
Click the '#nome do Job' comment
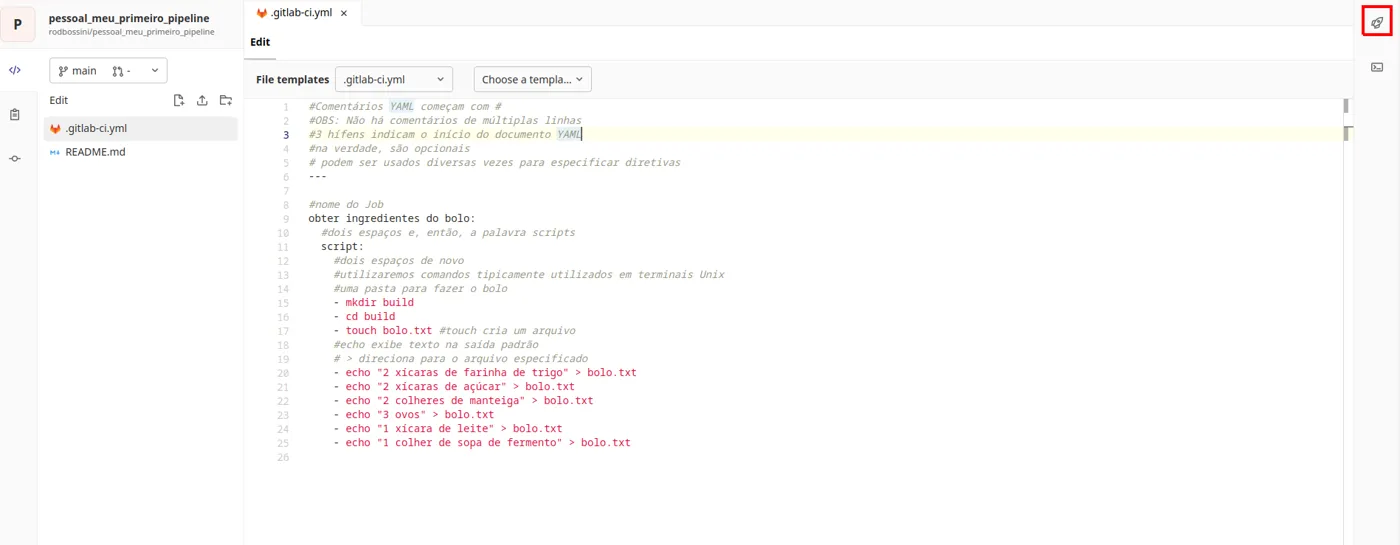[x=346, y=204]
